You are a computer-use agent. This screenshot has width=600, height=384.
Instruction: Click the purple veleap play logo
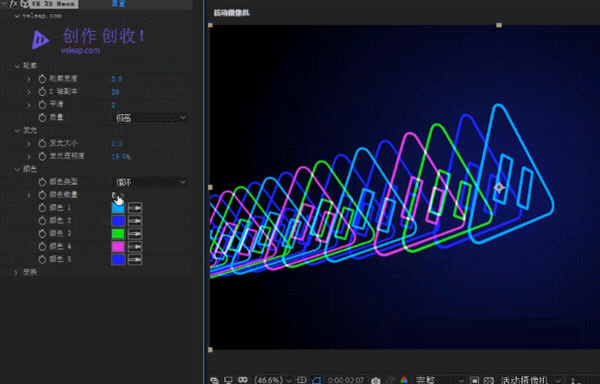(40, 39)
